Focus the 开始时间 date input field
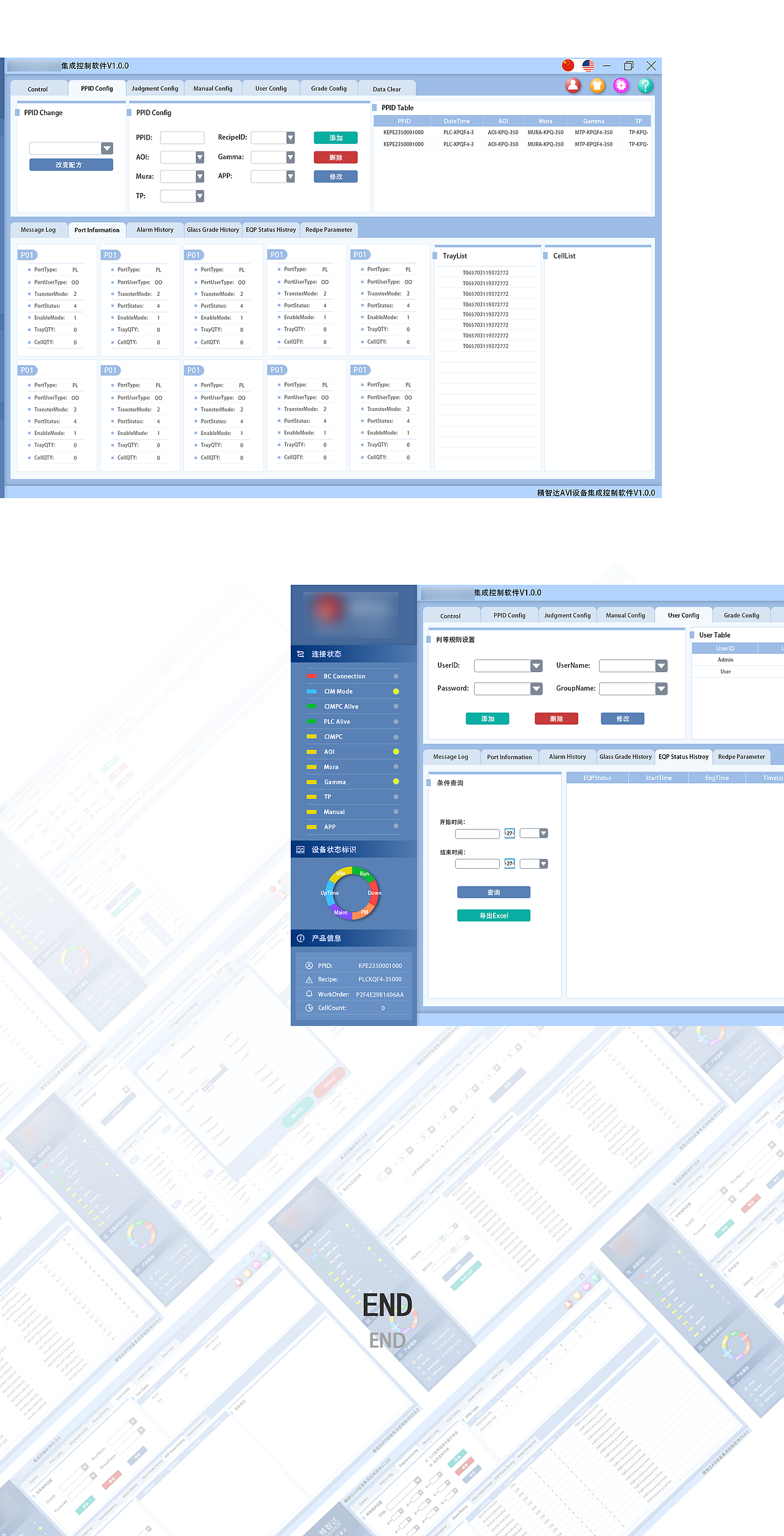784x1536 pixels. 477,833
